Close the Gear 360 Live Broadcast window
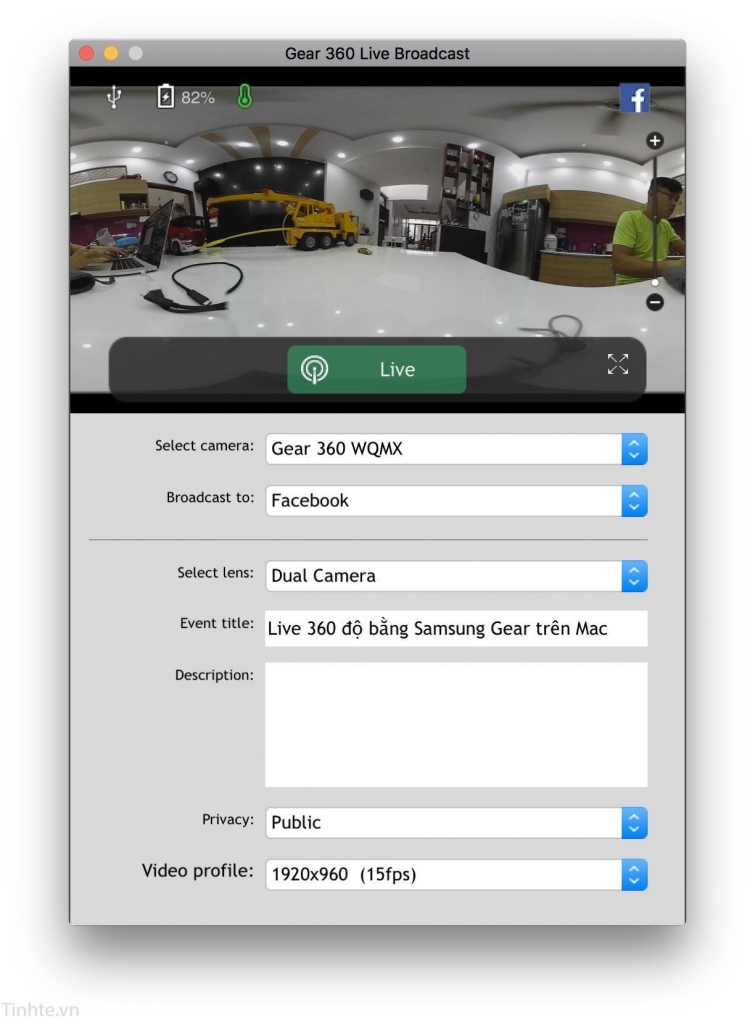The height and width of the screenshot is (1024, 755). coord(86,53)
